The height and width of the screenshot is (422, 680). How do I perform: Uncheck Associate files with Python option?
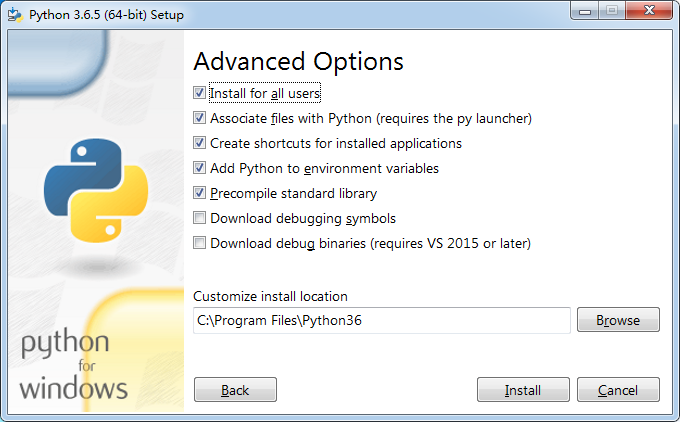(200, 118)
